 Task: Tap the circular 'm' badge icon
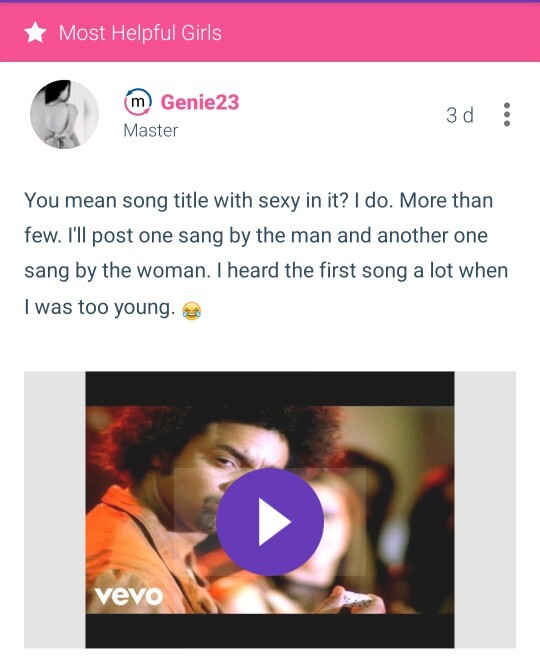pos(137,102)
